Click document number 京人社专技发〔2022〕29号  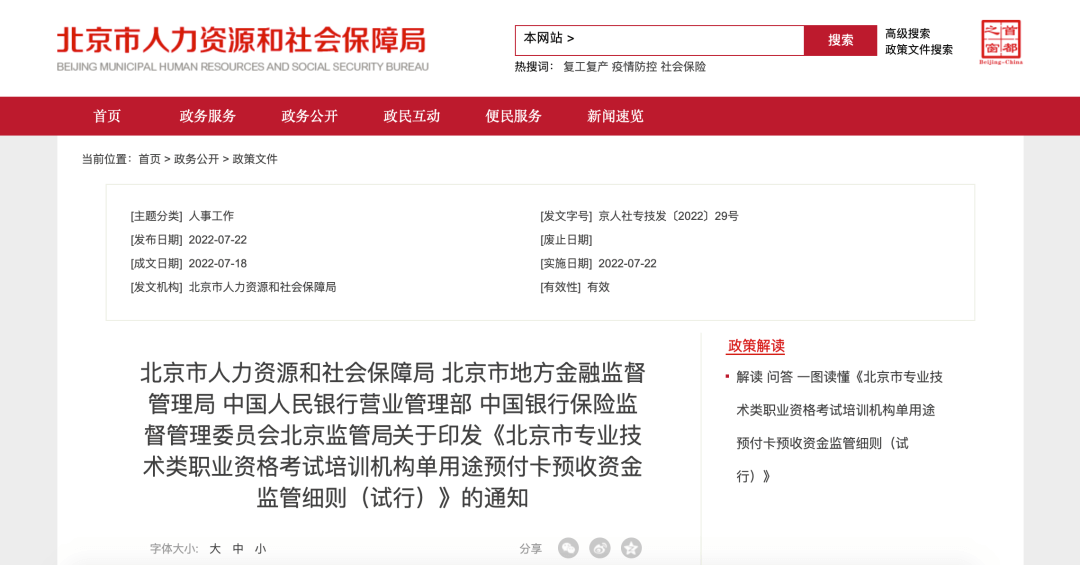pyautogui.click(x=668, y=216)
